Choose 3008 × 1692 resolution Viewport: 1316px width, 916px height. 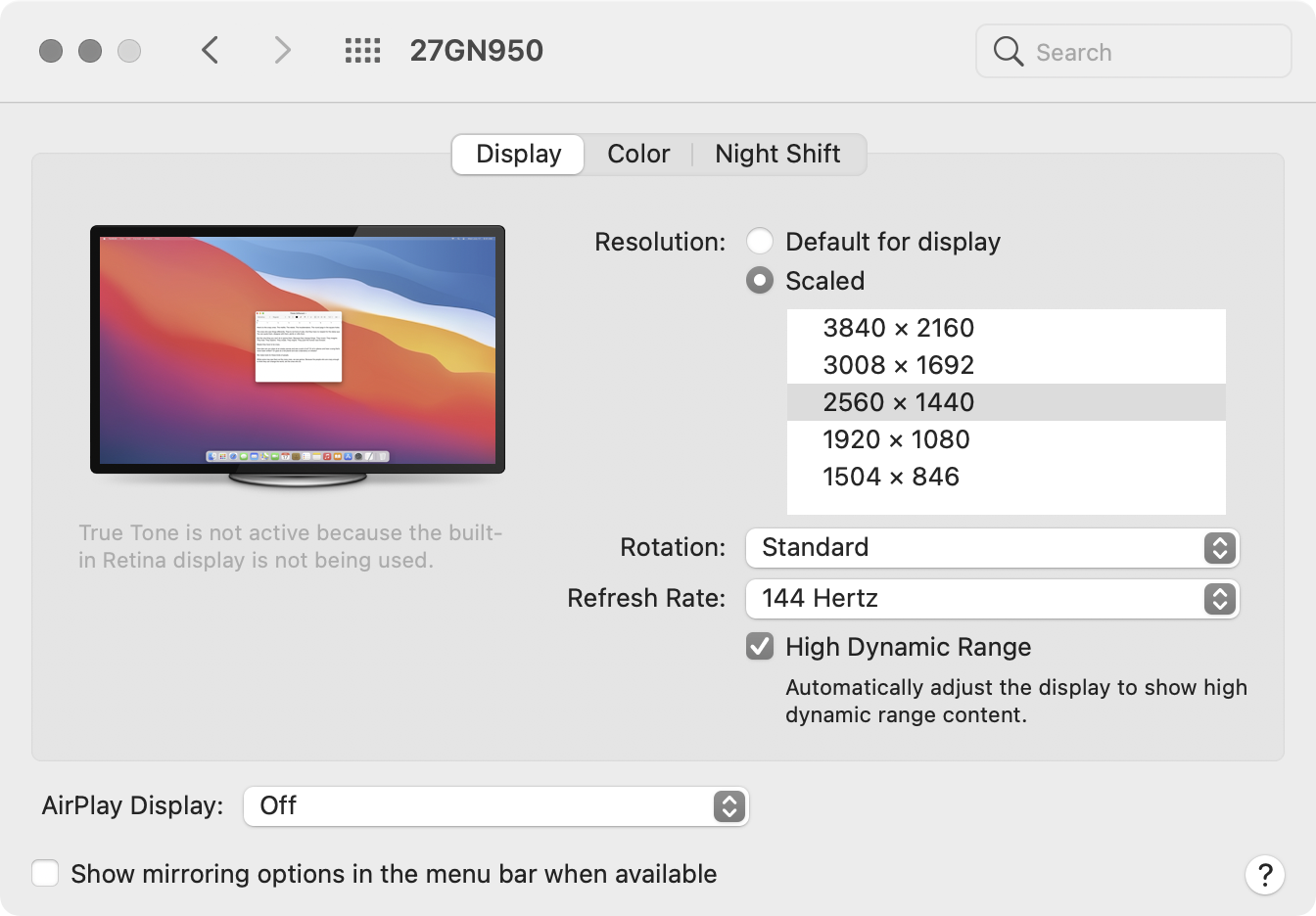pyautogui.click(x=1007, y=365)
